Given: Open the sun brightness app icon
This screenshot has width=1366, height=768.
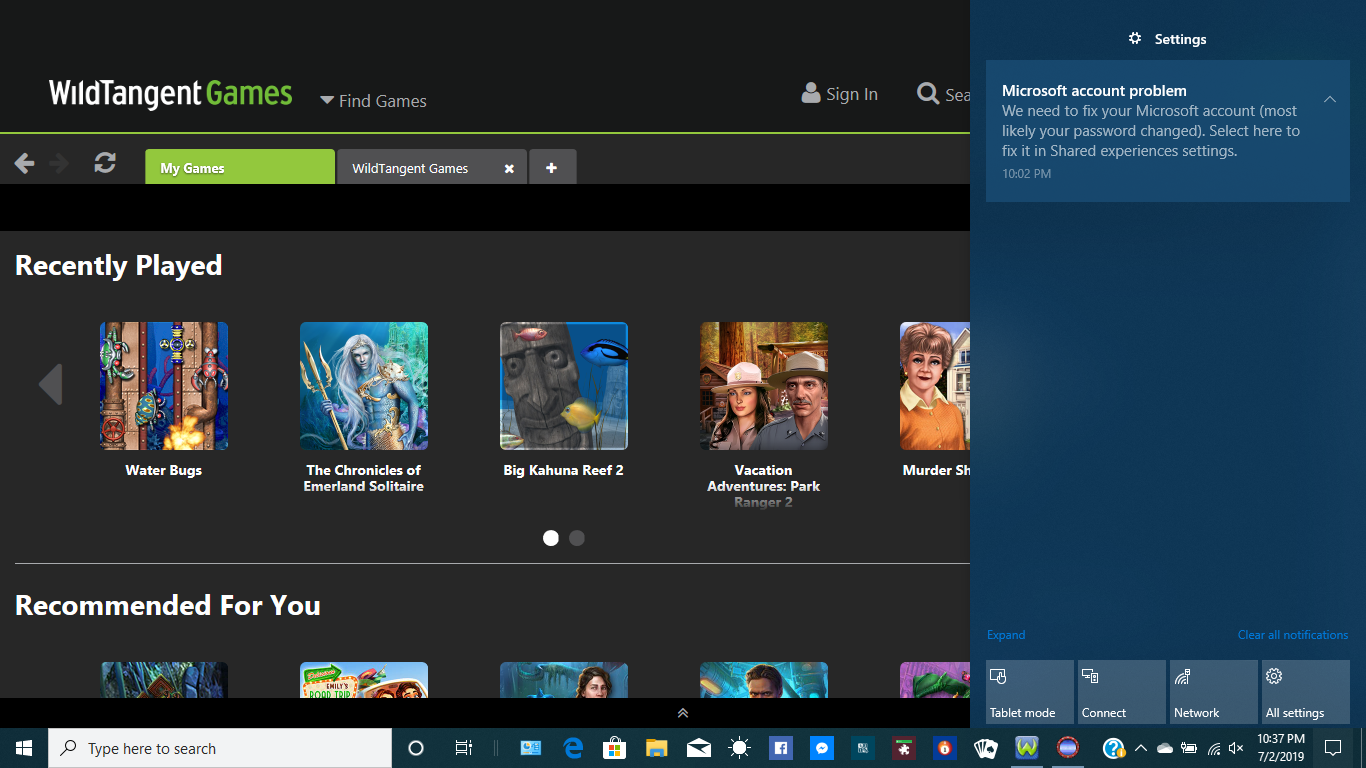Looking at the screenshot, I should coord(740,748).
